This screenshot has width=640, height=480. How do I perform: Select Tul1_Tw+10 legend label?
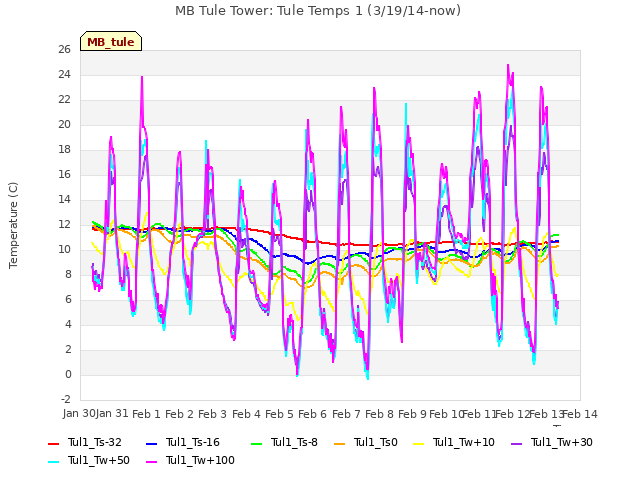[464, 442]
